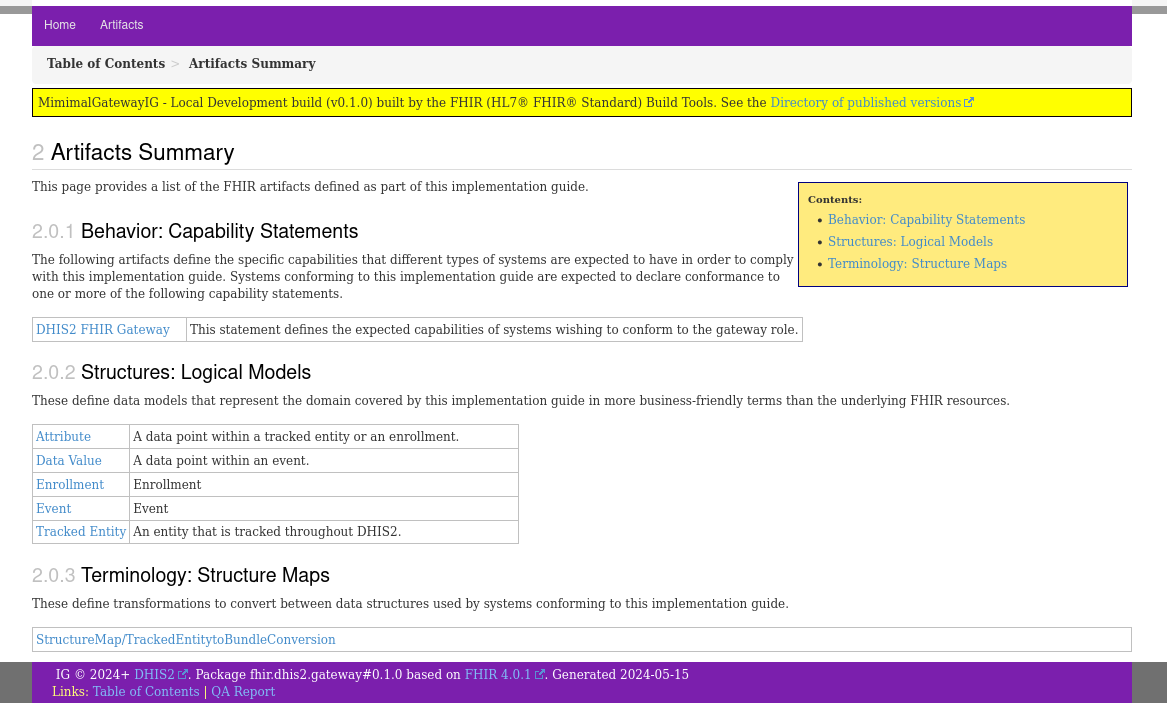Open the QA Report footer link

click(243, 692)
